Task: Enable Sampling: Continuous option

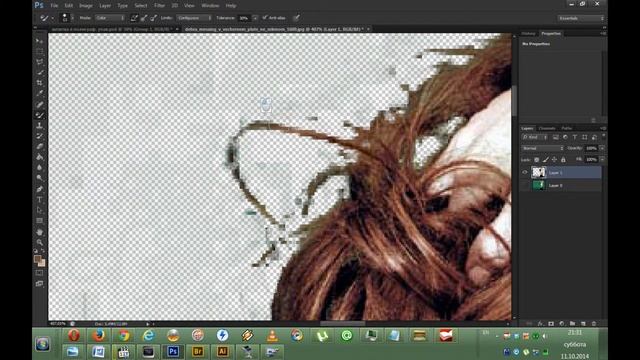Action: pos(134,18)
